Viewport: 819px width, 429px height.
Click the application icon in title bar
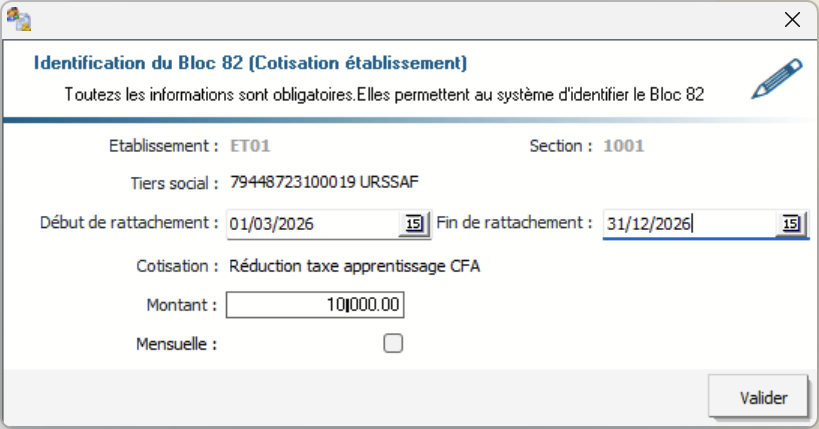pyautogui.click(x=18, y=18)
